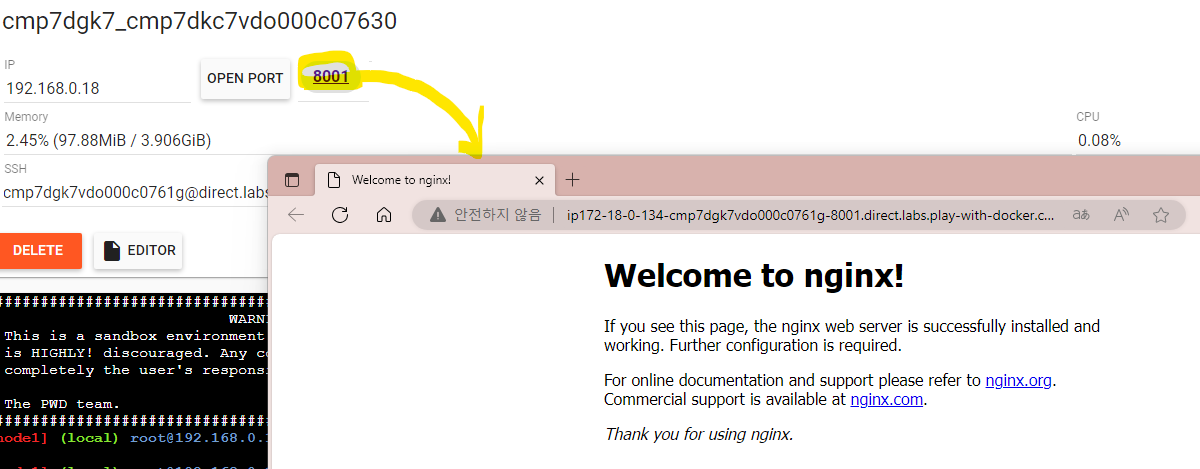Go back in the browser
This screenshot has width=1200, height=469.
(296, 214)
